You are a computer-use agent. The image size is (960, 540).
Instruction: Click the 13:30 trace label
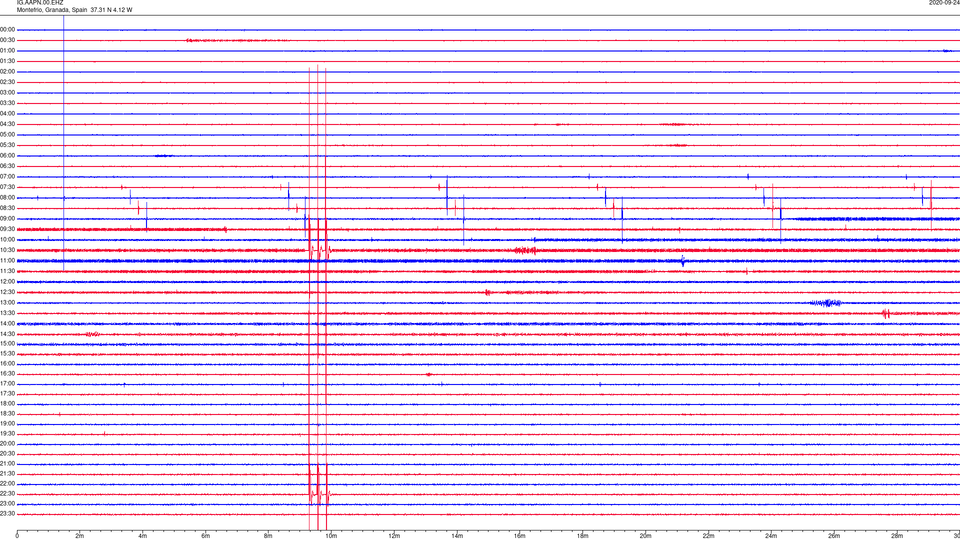[x=8, y=313]
